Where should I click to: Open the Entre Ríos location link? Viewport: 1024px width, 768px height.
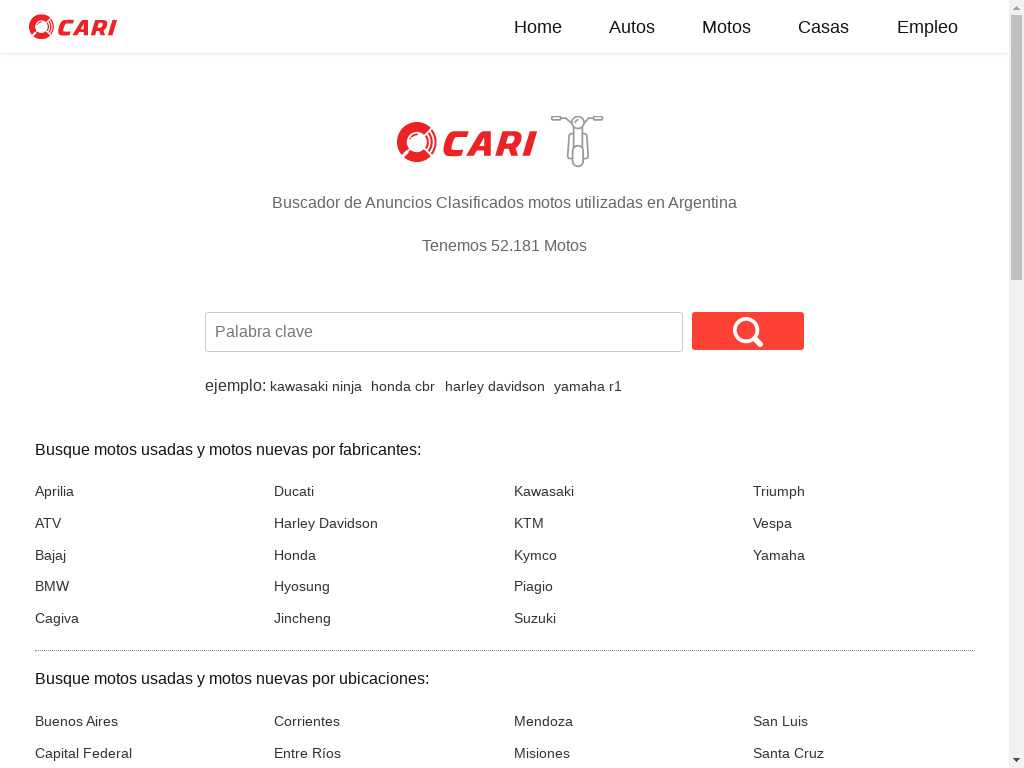pyautogui.click(x=308, y=753)
